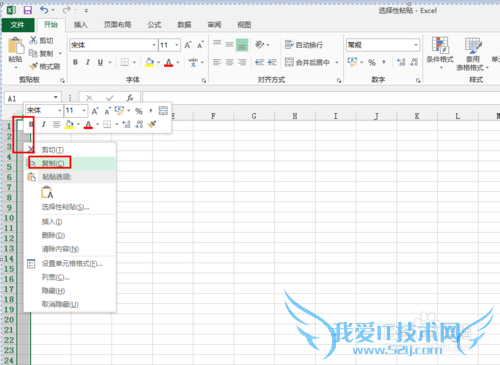Image resolution: width=500 pixels, height=365 pixels.
Task: Choose Clear Contents (清除内容) in context menu
Action: click(x=70, y=249)
